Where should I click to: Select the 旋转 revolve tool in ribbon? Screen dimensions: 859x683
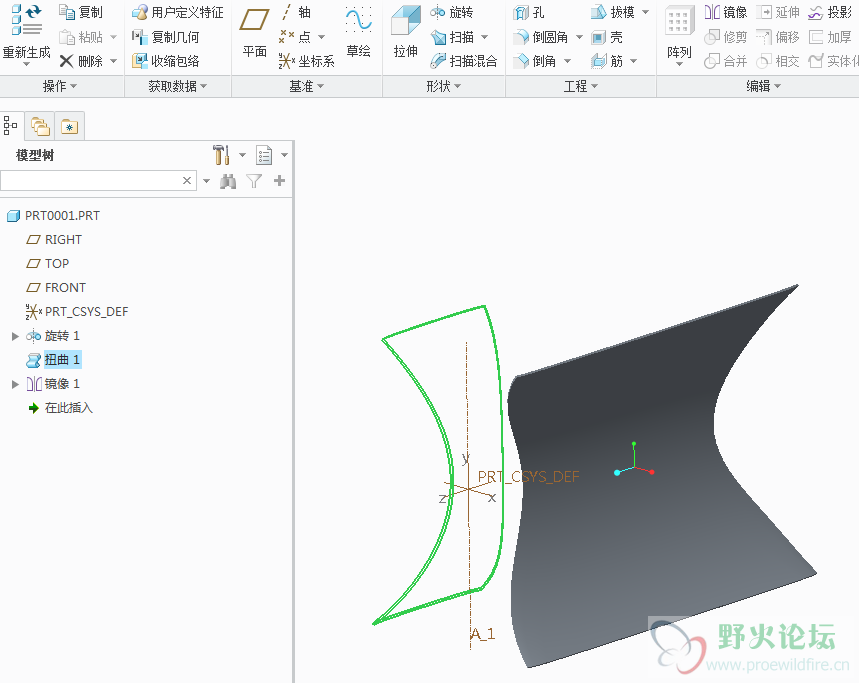coord(452,12)
